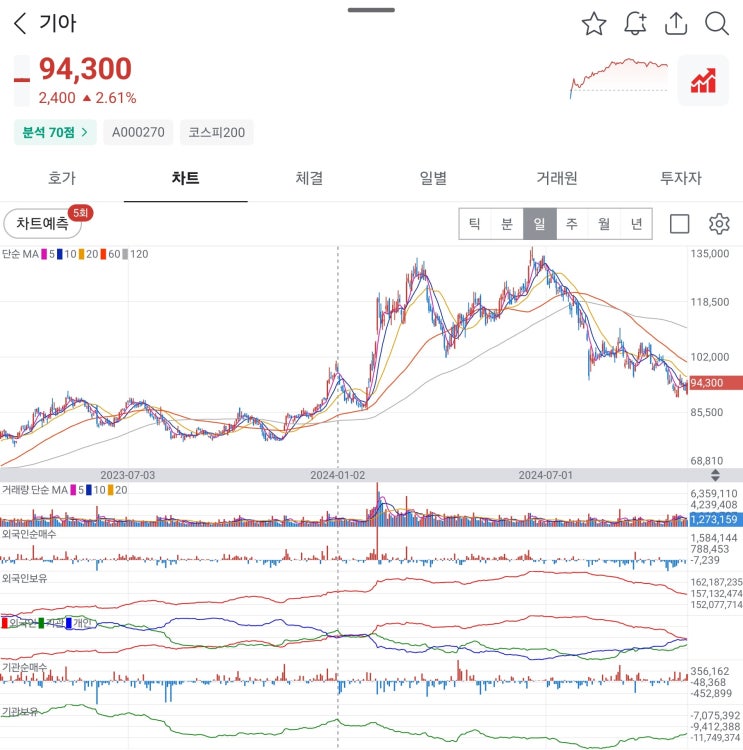Select the 주 weekly chart period
Image resolution: width=743 pixels, height=750 pixels.
coord(572,223)
